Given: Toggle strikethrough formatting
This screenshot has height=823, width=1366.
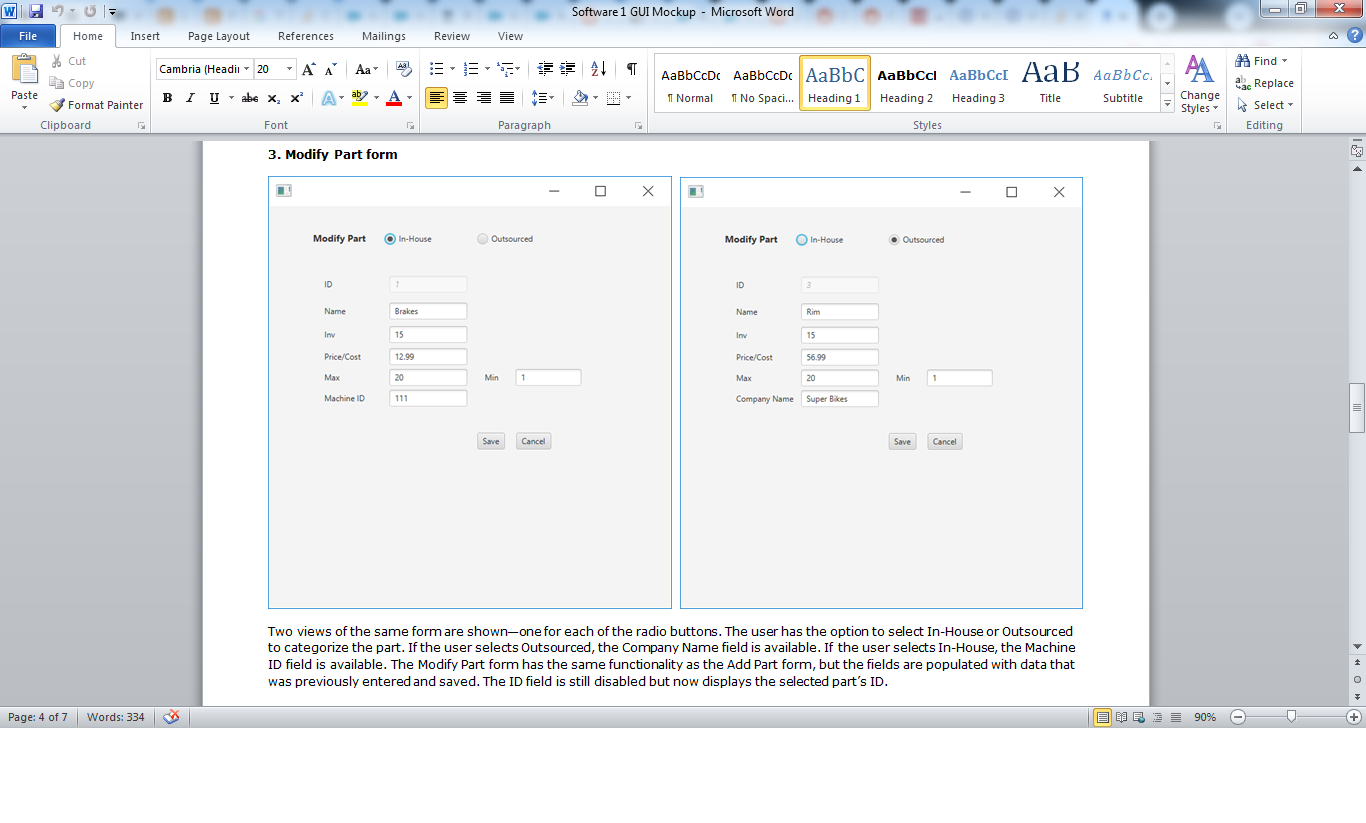Looking at the screenshot, I should click(x=249, y=98).
